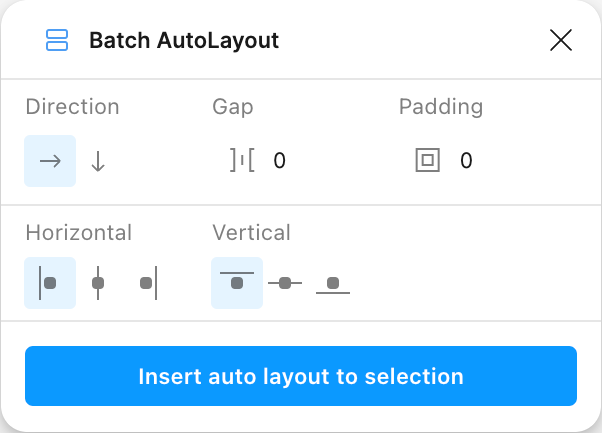Click the Vertical label
Viewport: 602px width, 433px height.
[x=251, y=232]
